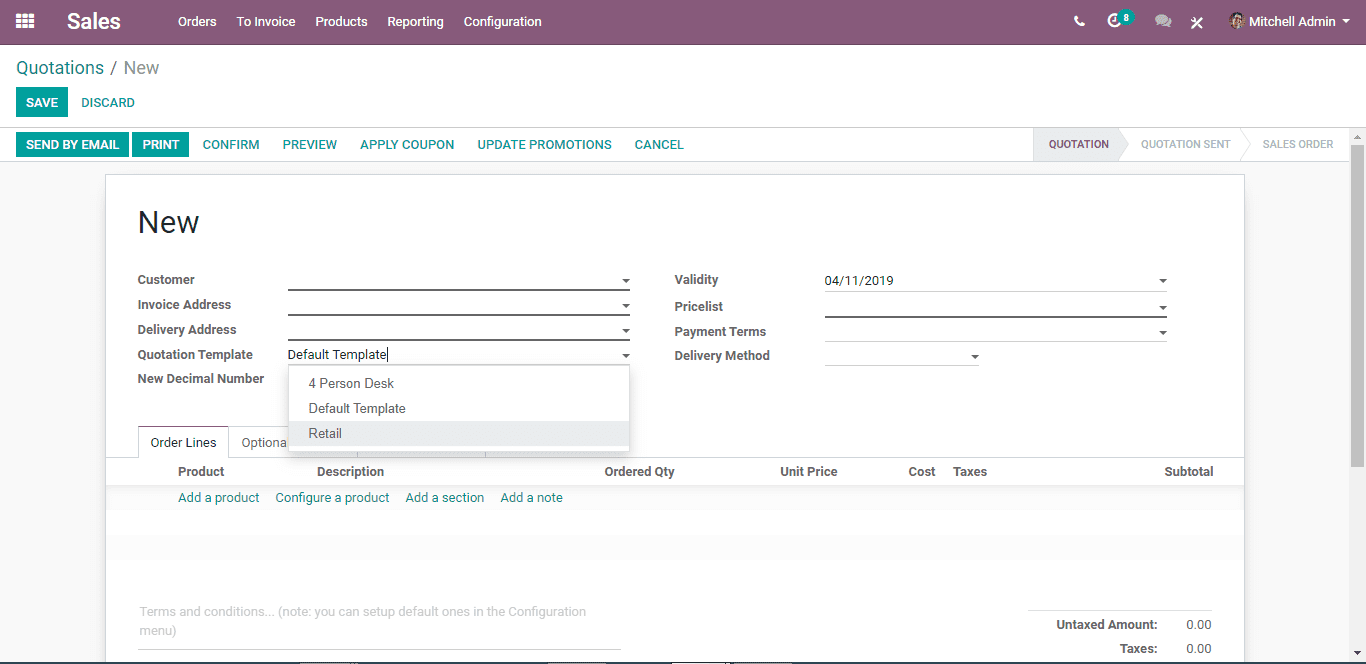Choose Default Template from the list
The width and height of the screenshot is (1366, 664).
coord(459,408)
